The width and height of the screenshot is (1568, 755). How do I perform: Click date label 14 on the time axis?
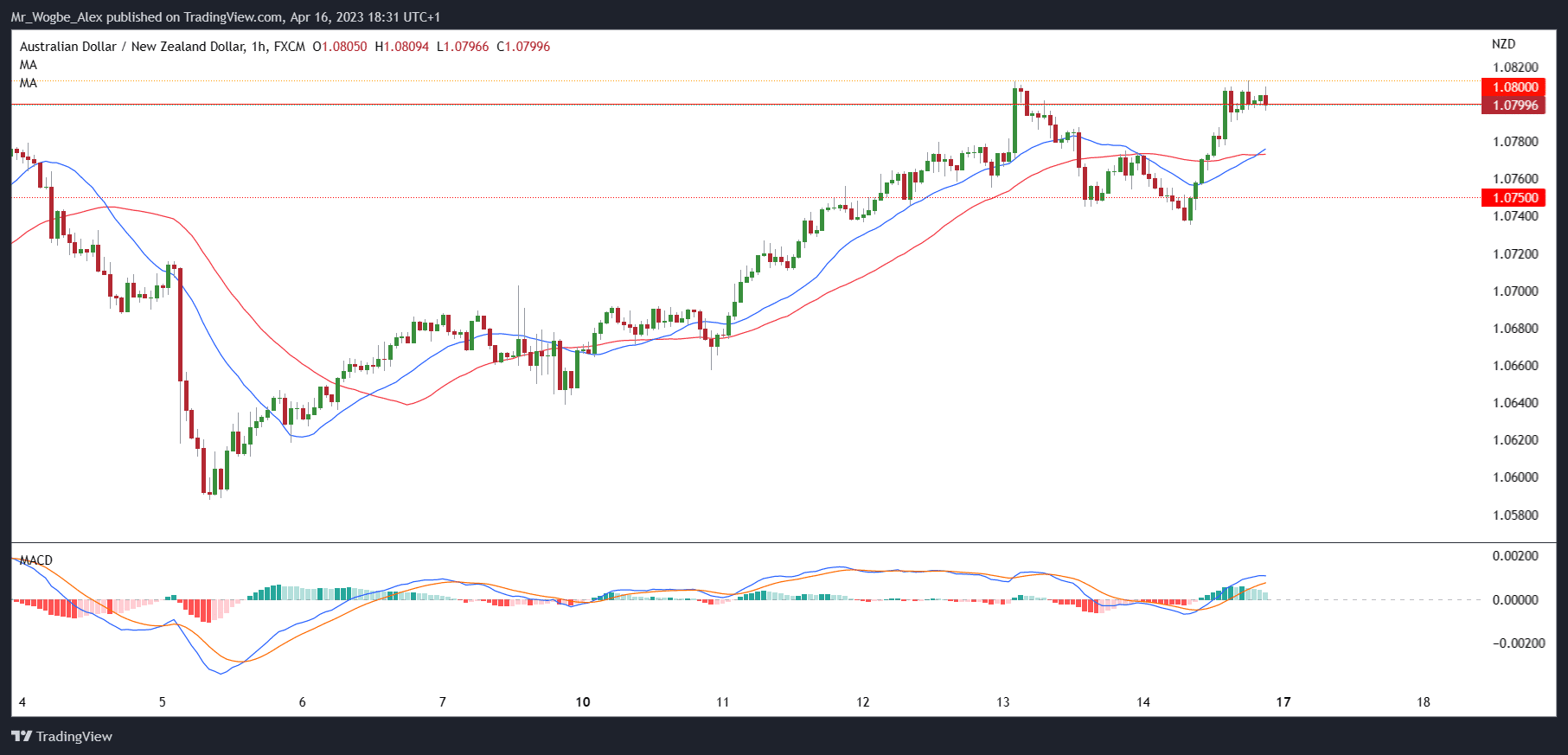pyautogui.click(x=1143, y=702)
